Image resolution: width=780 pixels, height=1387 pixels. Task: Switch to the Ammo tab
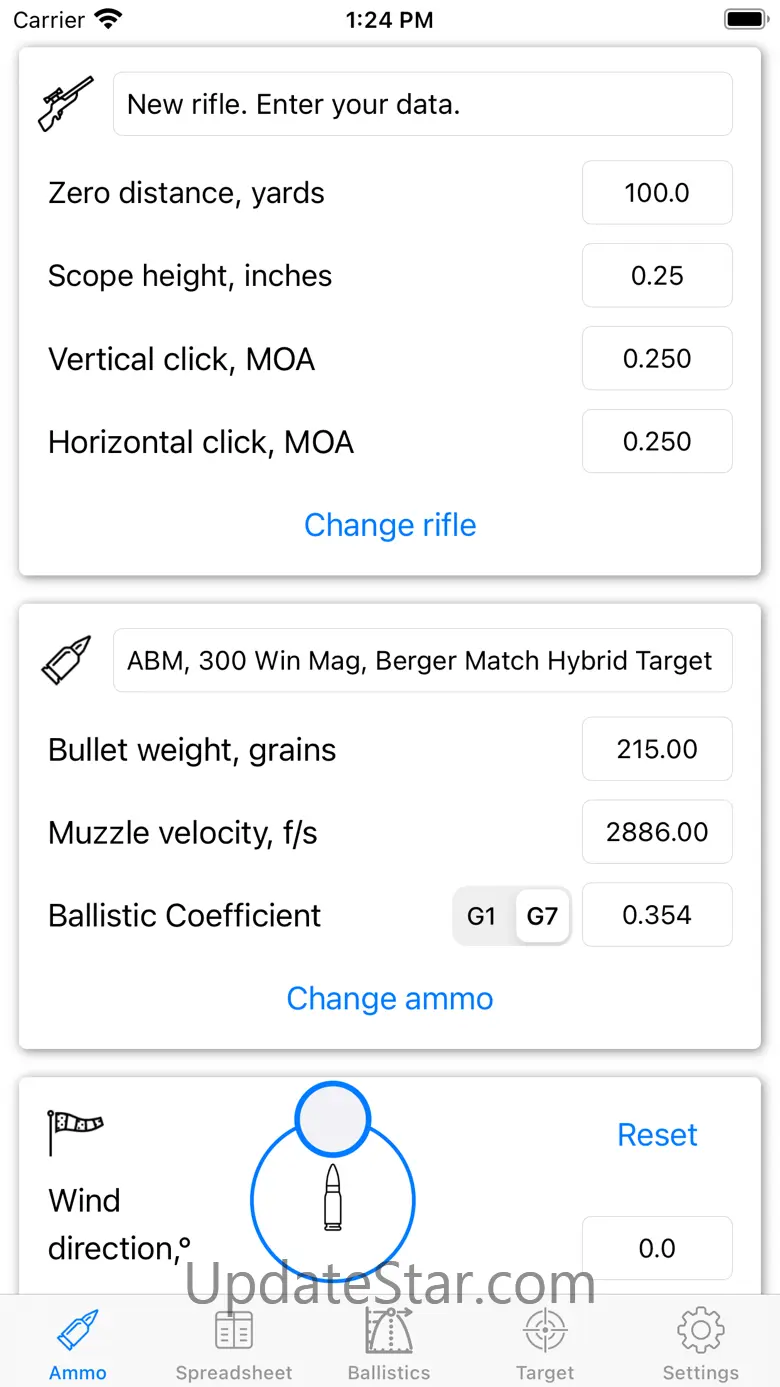tap(78, 1342)
